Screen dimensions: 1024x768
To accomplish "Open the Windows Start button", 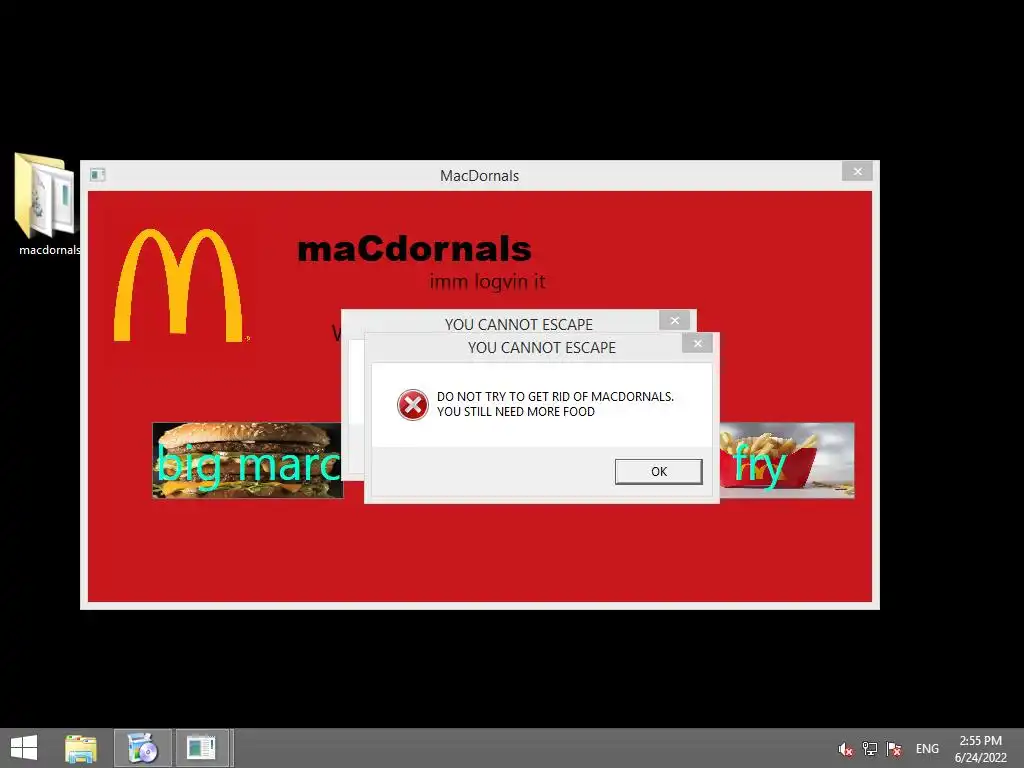I will click(x=24, y=748).
